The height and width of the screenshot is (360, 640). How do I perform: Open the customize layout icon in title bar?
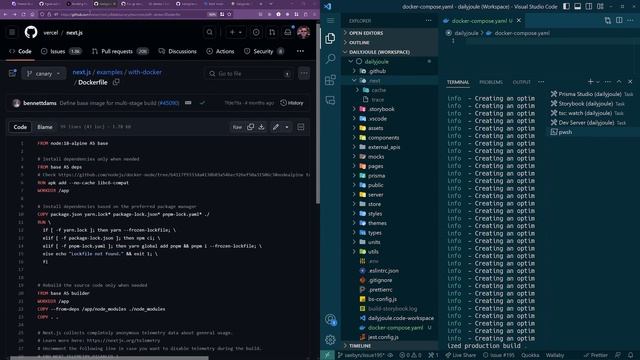600,7
